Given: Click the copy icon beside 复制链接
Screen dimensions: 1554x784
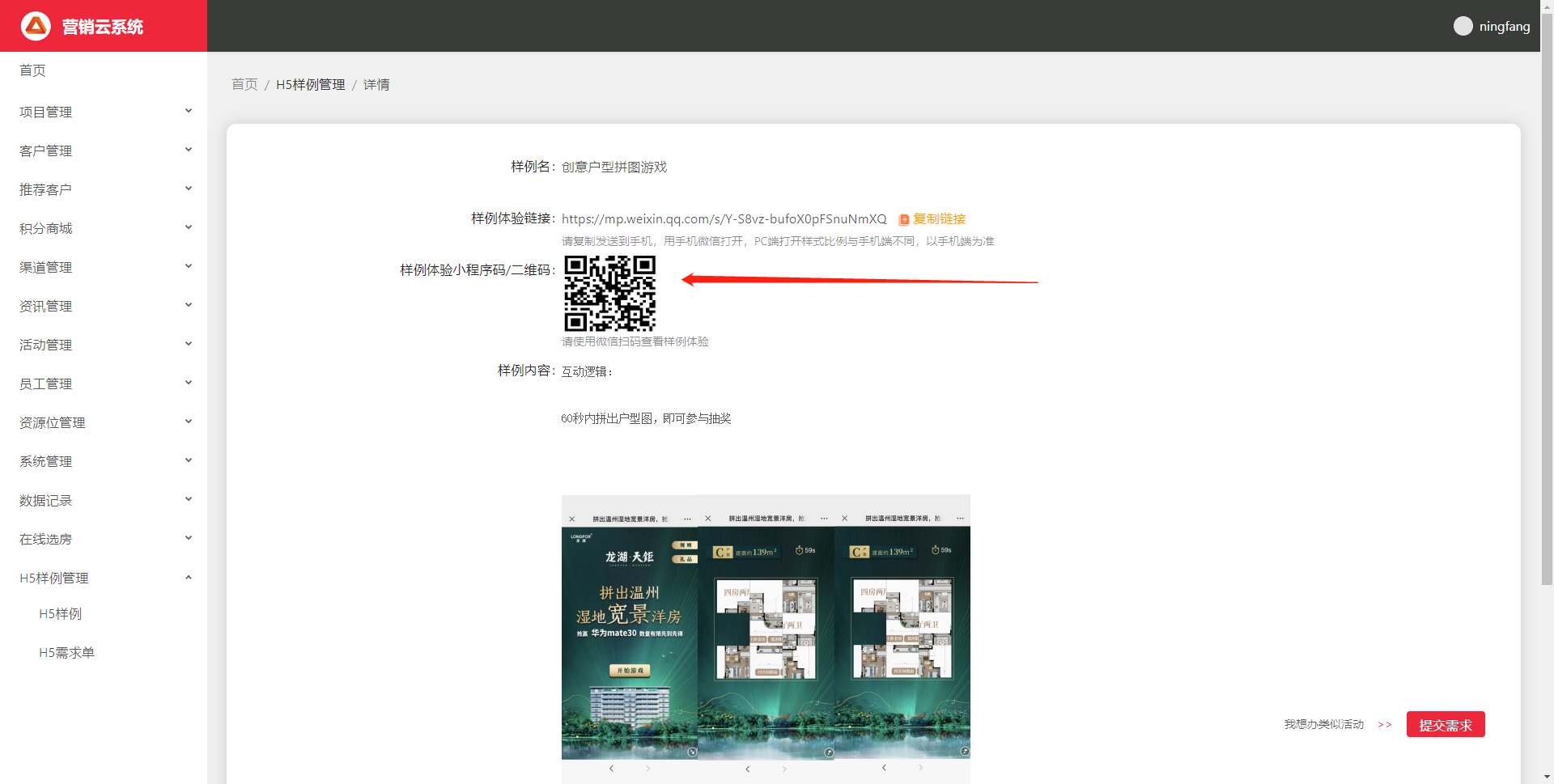Looking at the screenshot, I should point(904,219).
